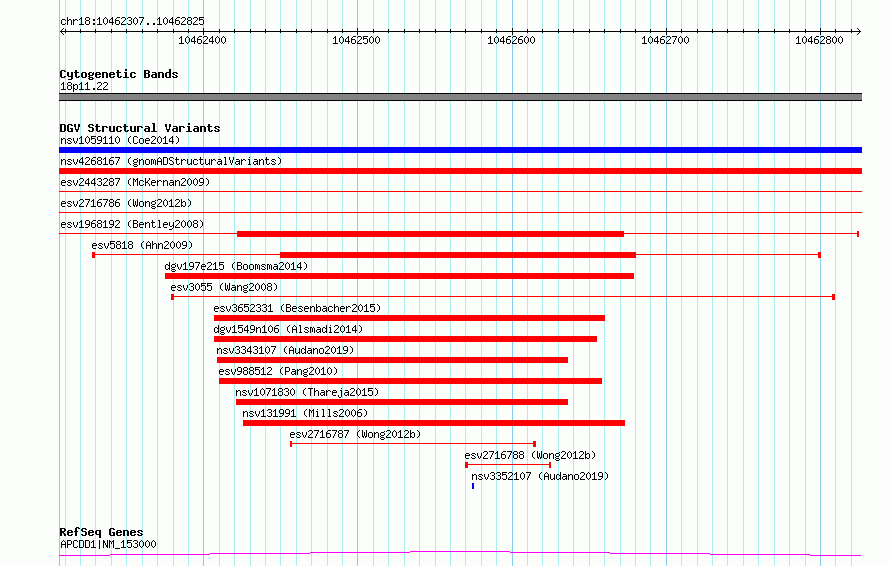Screen dimensions: 890x566
Task: Click the ruler's right arrow end
Action: [x=858, y=32]
